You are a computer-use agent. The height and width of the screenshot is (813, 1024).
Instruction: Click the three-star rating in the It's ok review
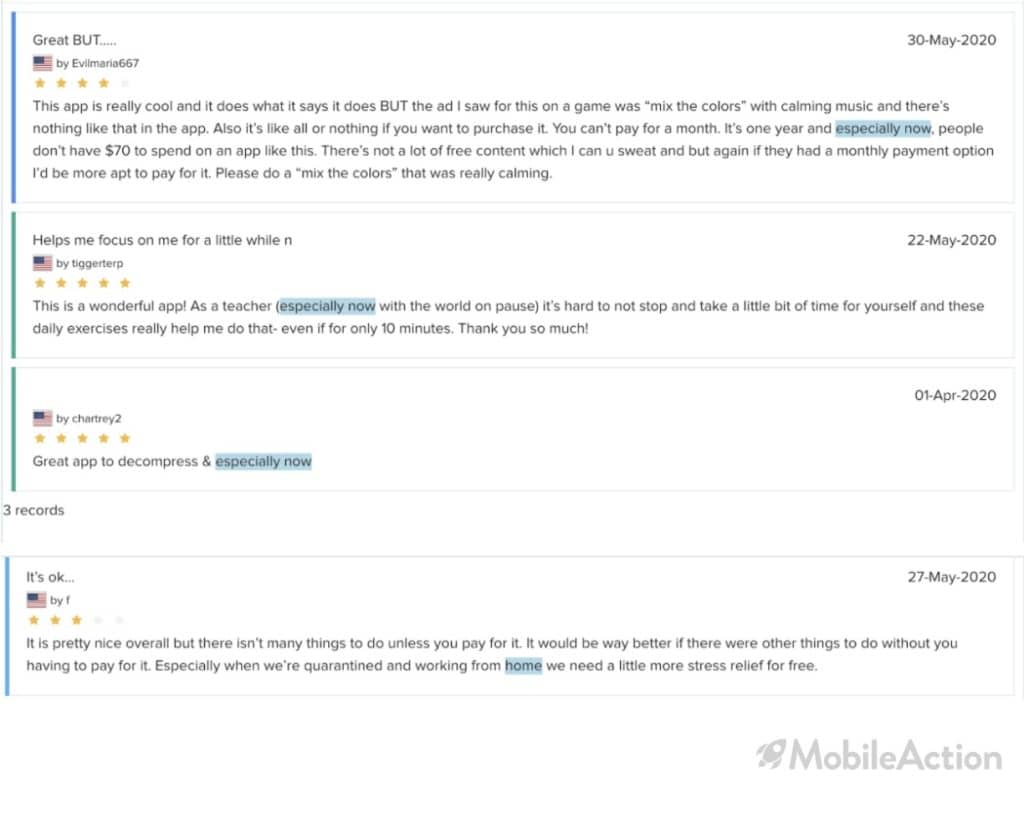point(76,620)
